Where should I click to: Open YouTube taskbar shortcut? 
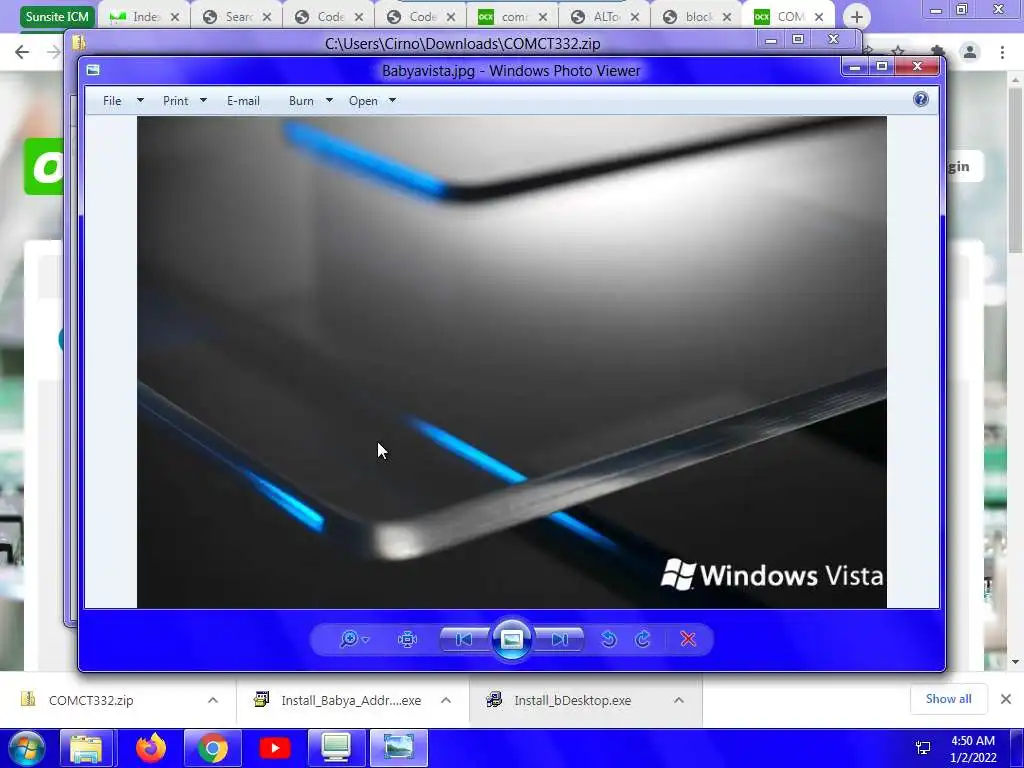[x=274, y=748]
